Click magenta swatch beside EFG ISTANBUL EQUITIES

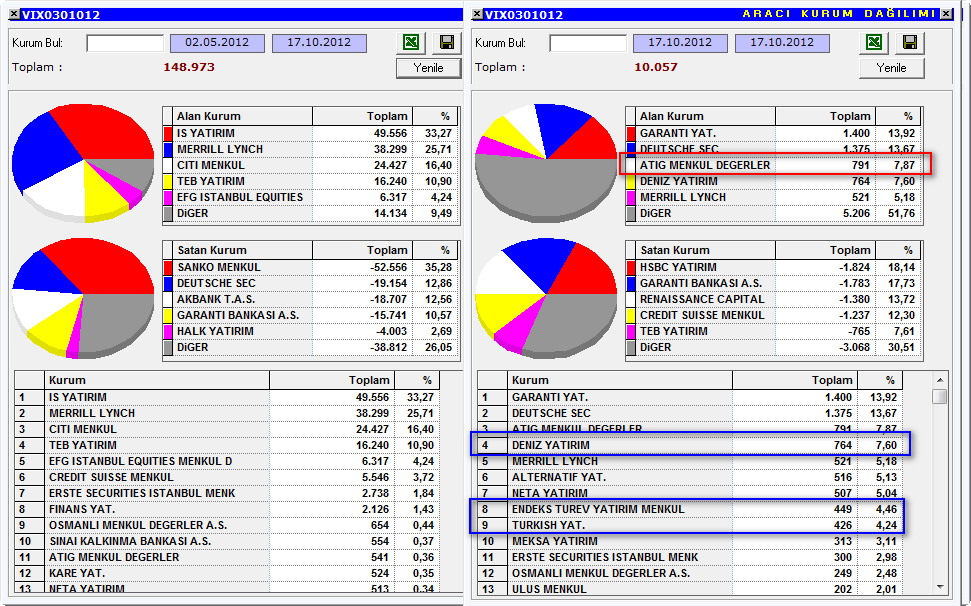[168, 197]
